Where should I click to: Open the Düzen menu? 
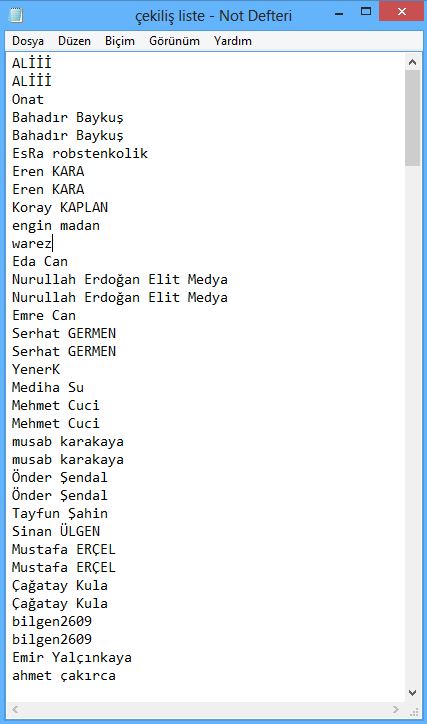click(74, 41)
